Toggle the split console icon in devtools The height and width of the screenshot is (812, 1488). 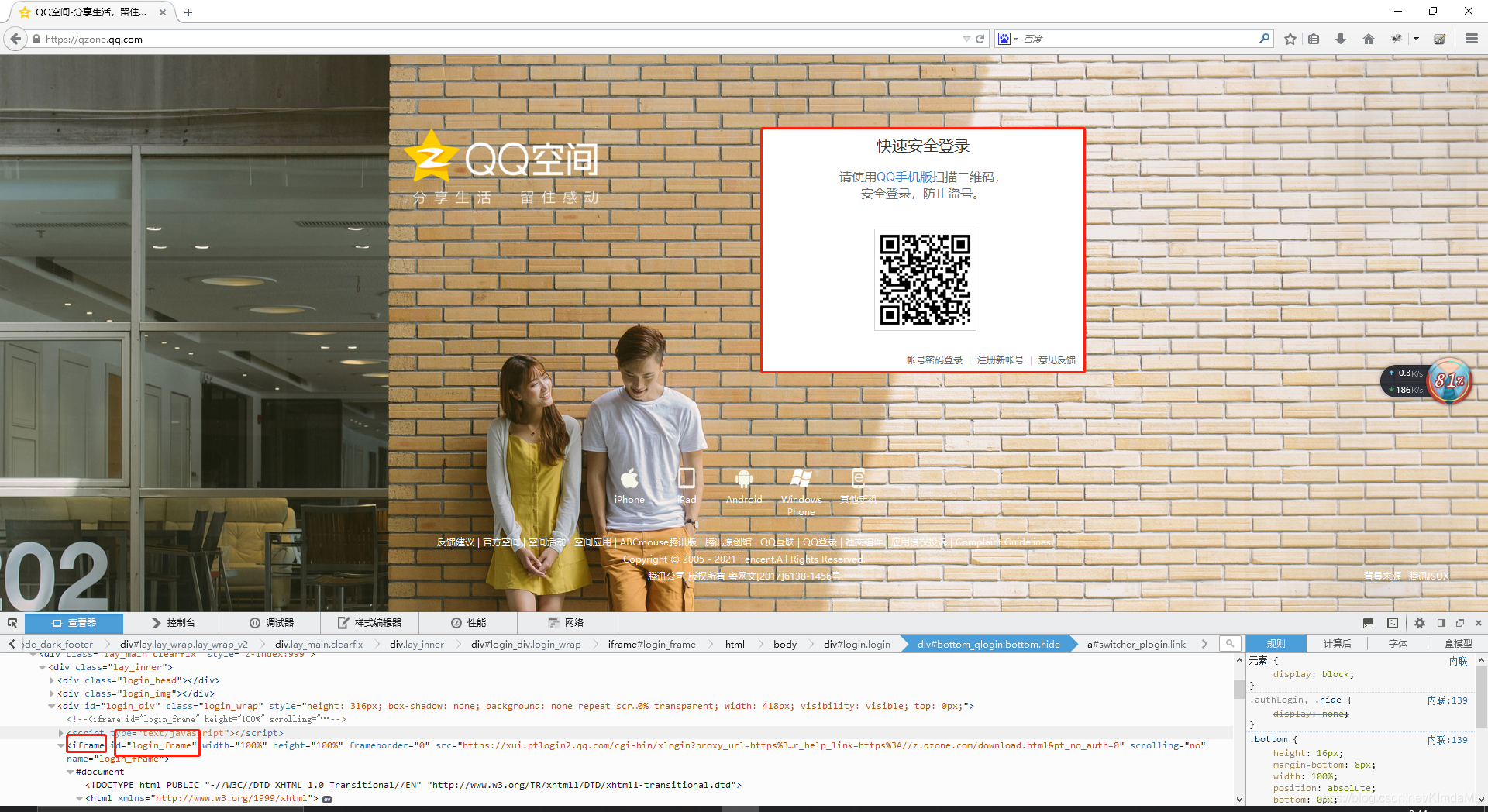click(1368, 623)
